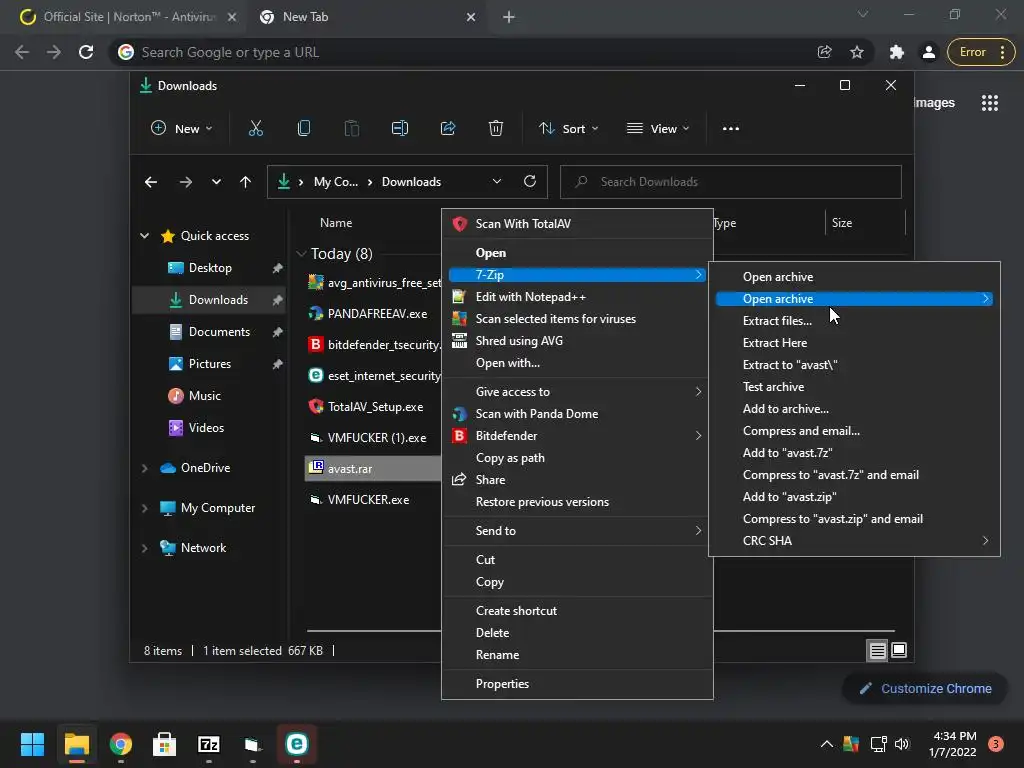The image size is (1024, 768).
Task: Open the View dropdown
Action: coord(658,129)
